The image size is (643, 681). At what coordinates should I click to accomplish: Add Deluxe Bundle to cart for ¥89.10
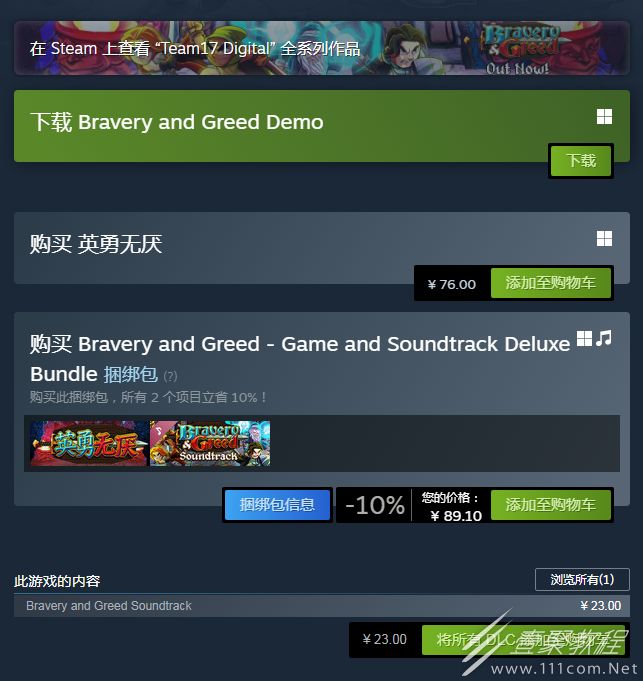click(551, 505)
